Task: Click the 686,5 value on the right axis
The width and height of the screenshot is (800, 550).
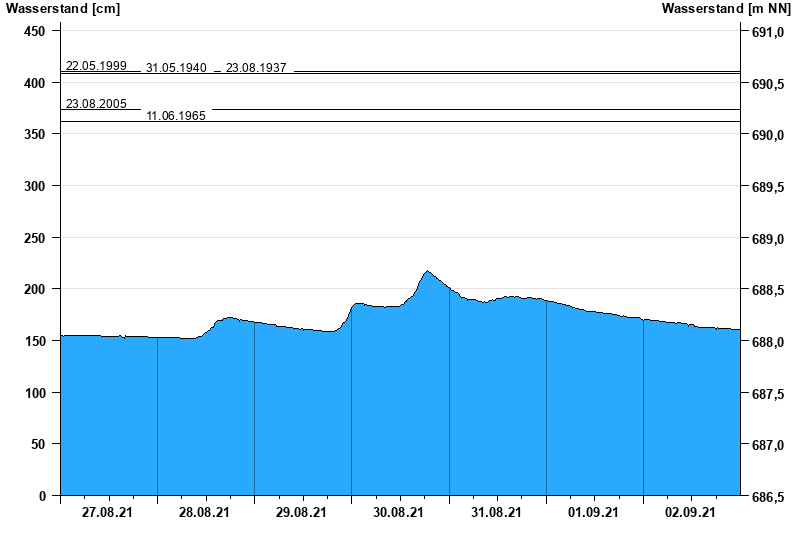Action: pos(766,497)
